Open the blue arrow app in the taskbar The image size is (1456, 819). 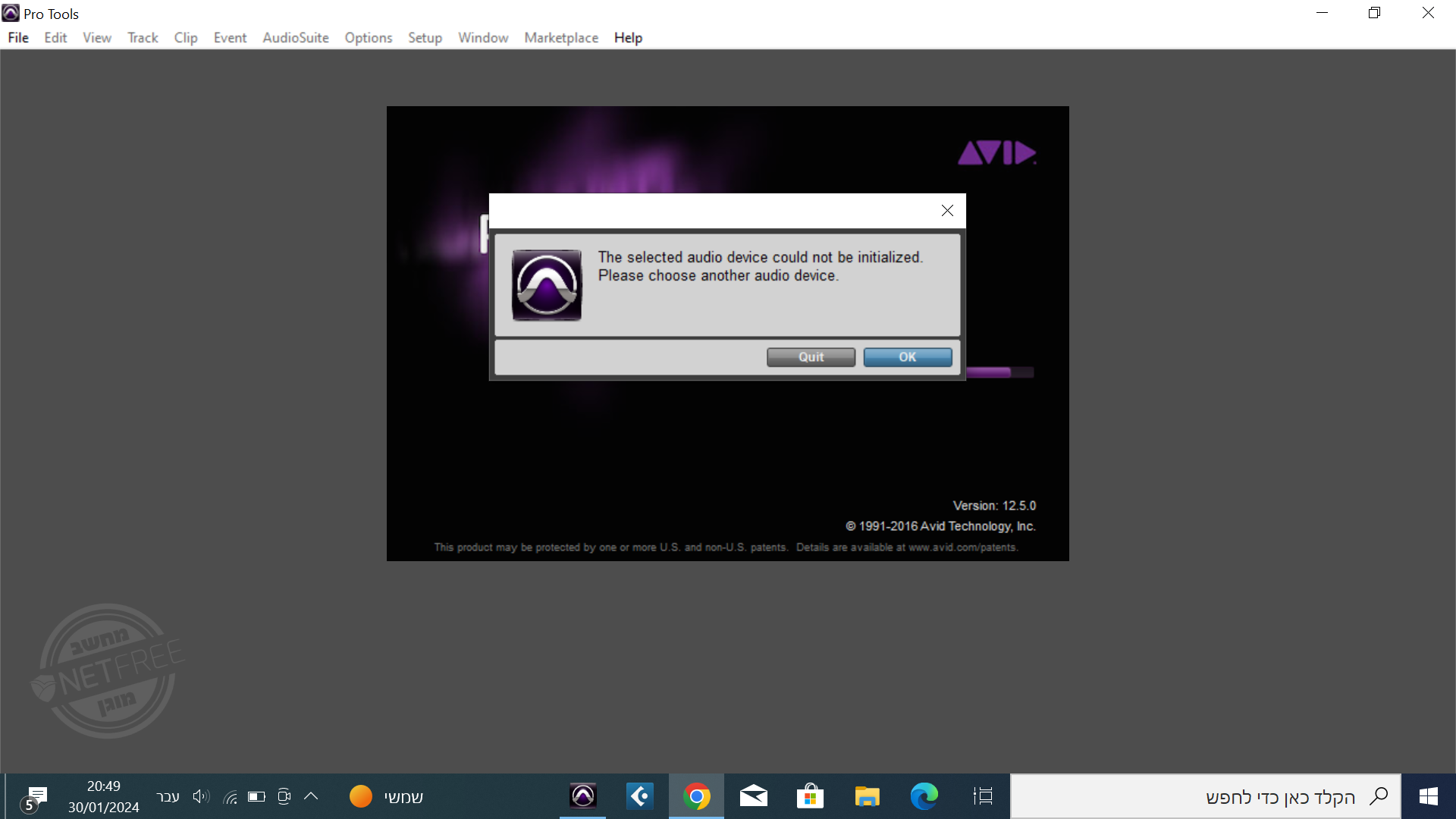point(640,796)
